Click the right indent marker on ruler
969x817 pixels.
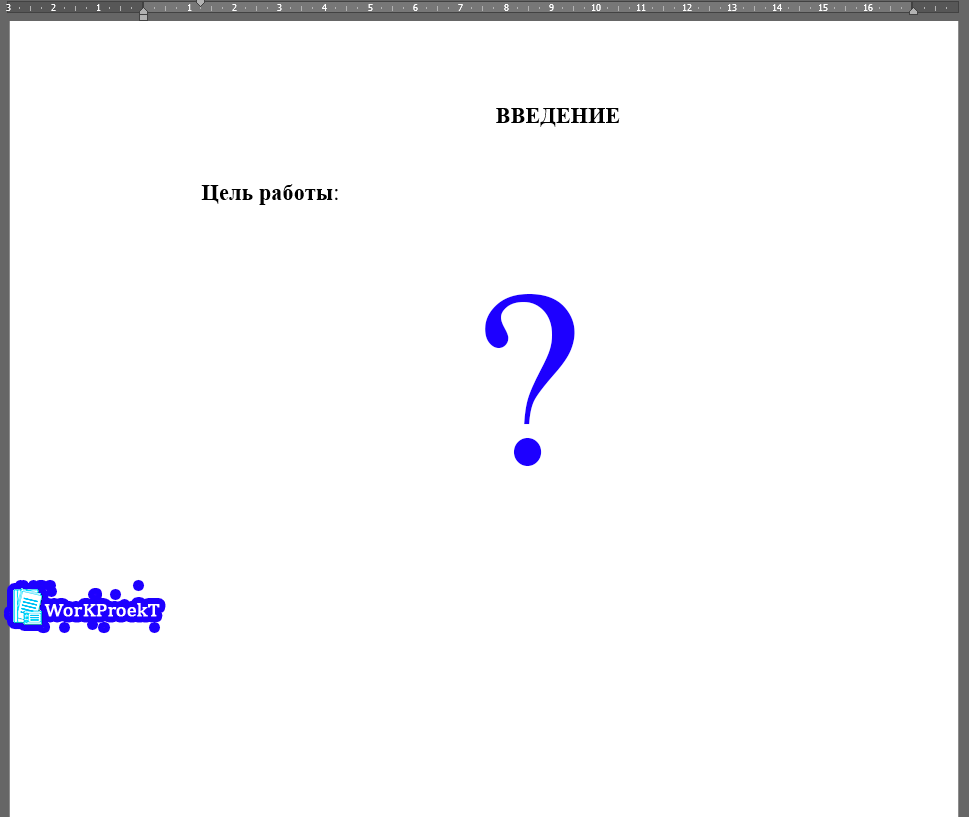pyautogui.click(x=913, y=10)
